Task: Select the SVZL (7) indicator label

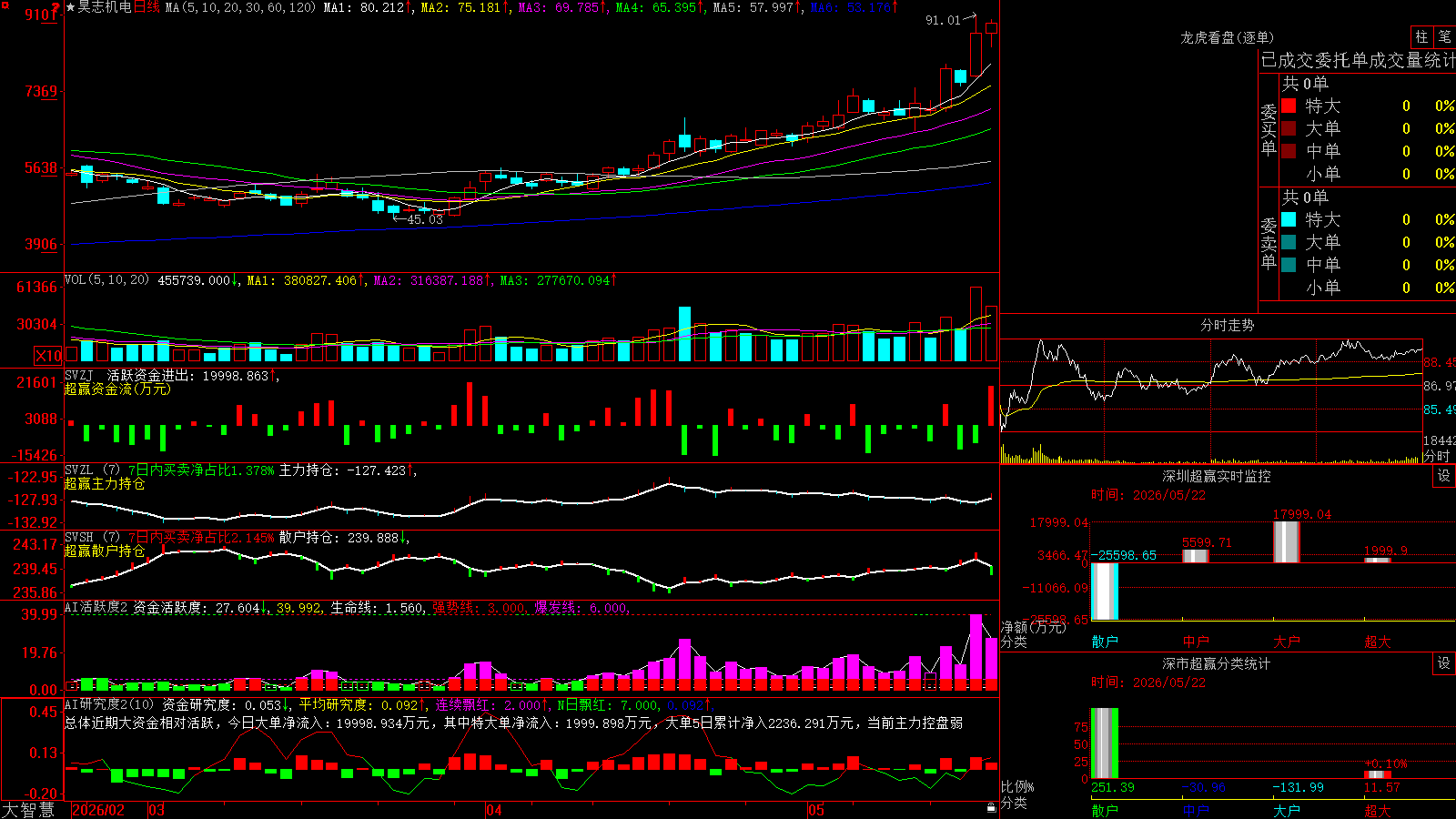Action: (93, 470)
